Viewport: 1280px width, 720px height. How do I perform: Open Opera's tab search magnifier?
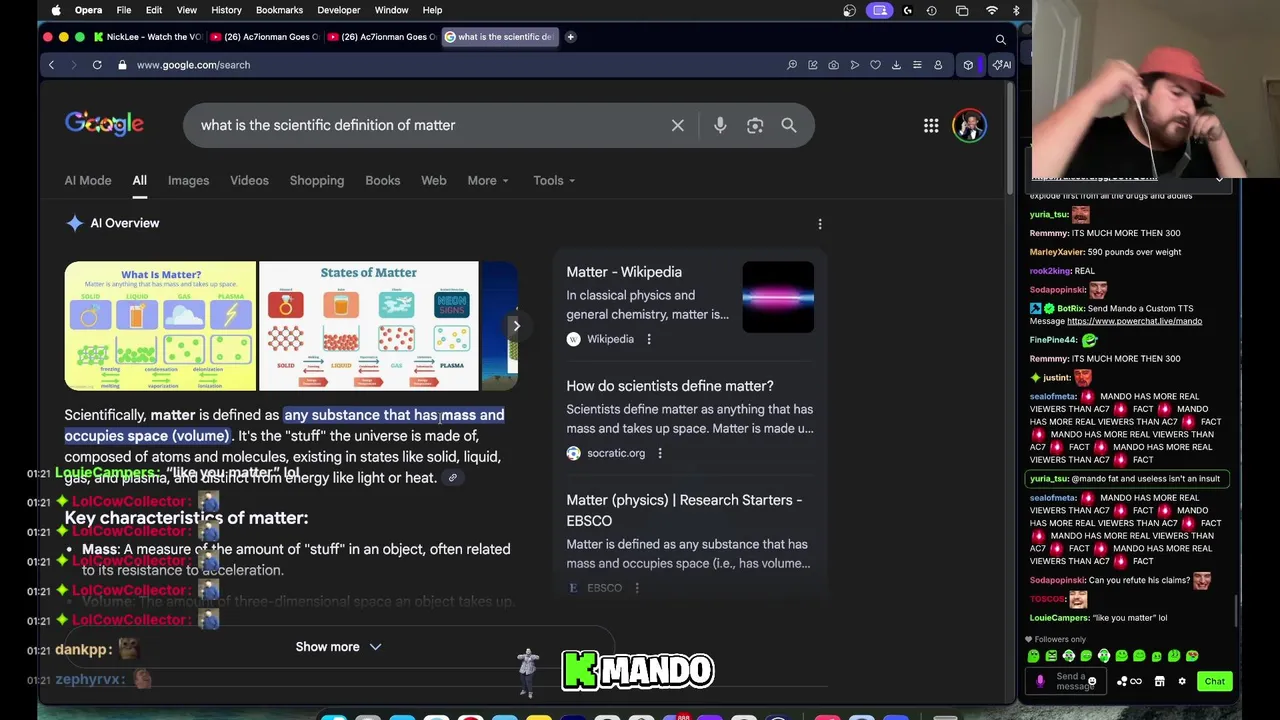1000,39
